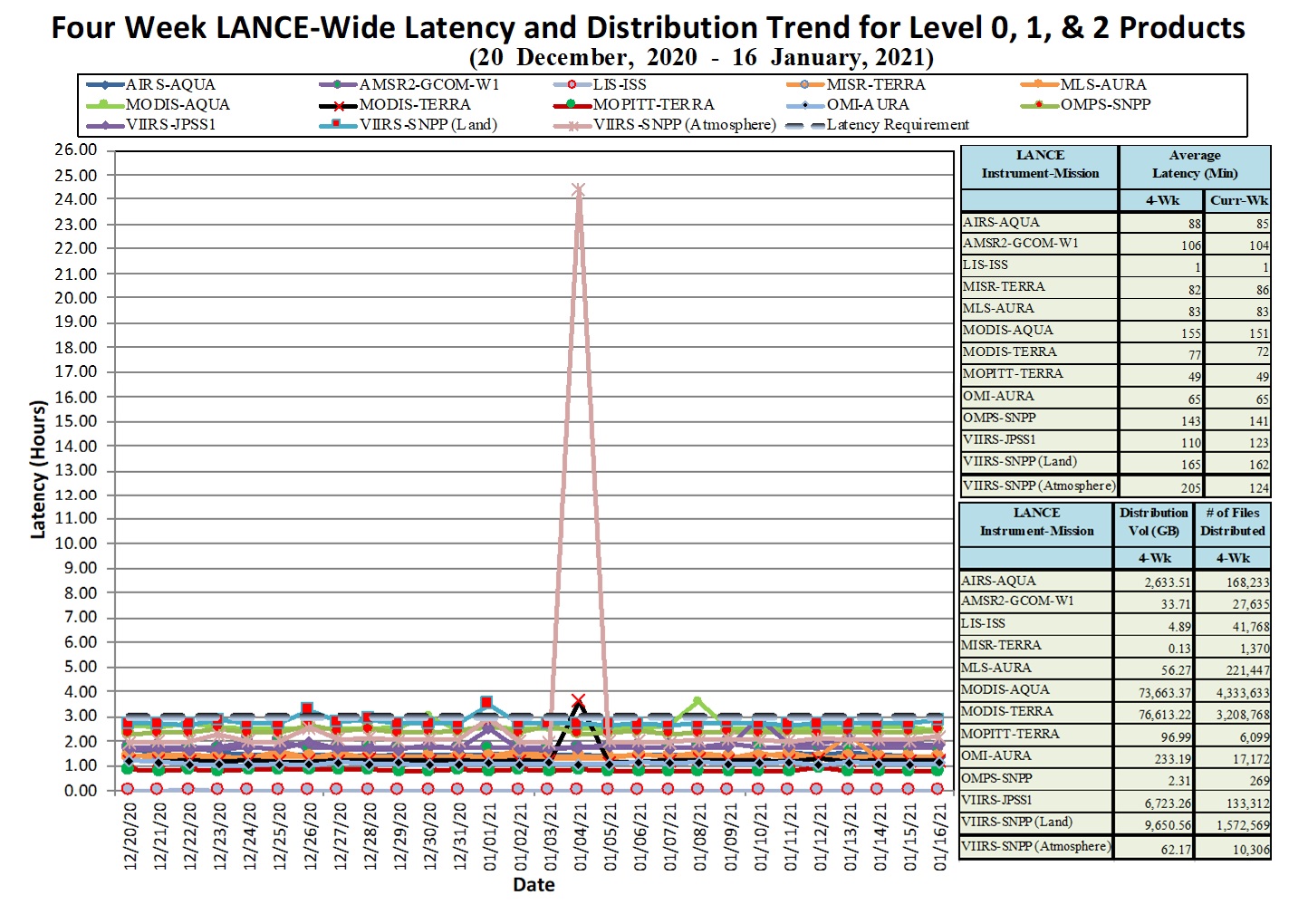Select the OMPS-SNPP legend marker
This screenshot has width=1308, height=924.
(x=1040, y=105)
